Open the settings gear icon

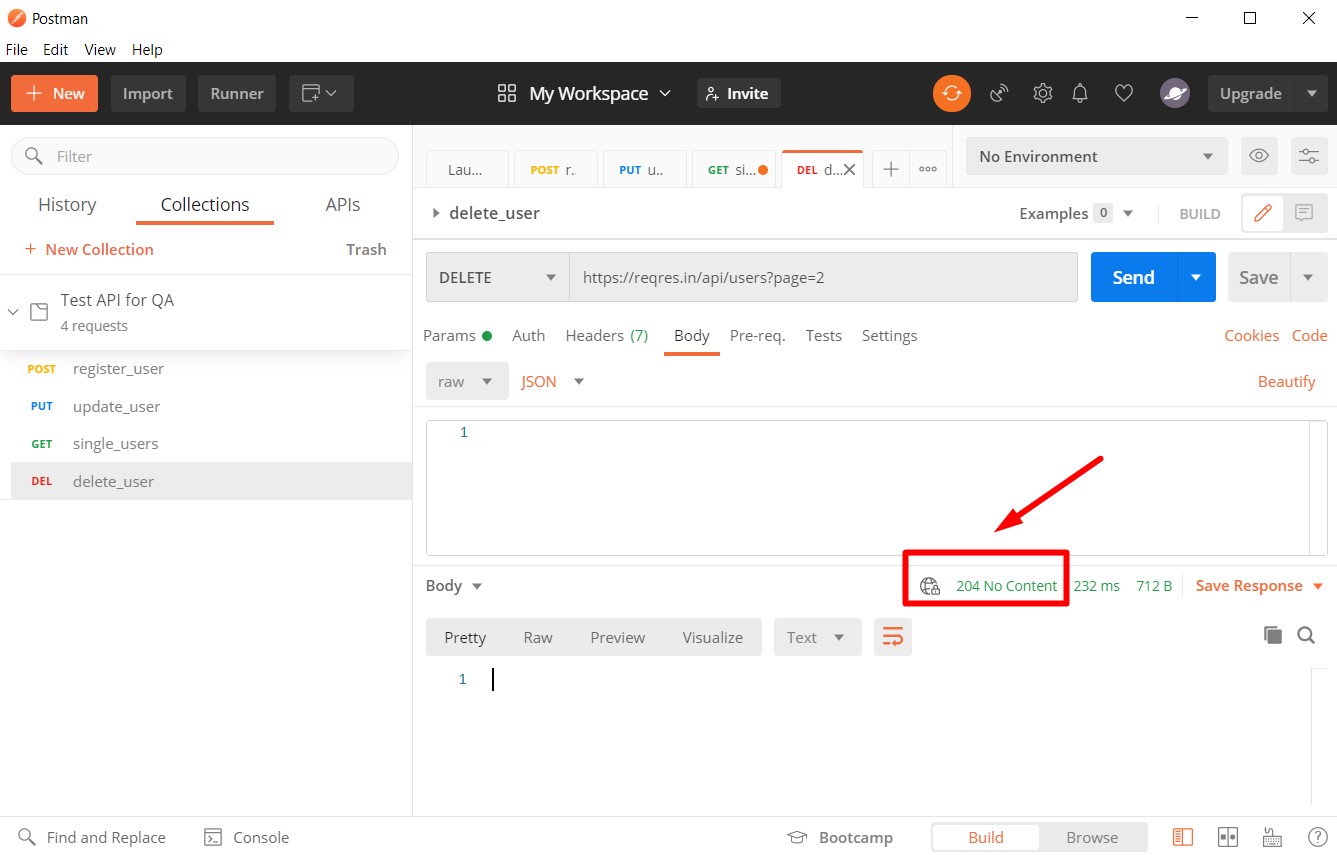[x=1042, y=93]
